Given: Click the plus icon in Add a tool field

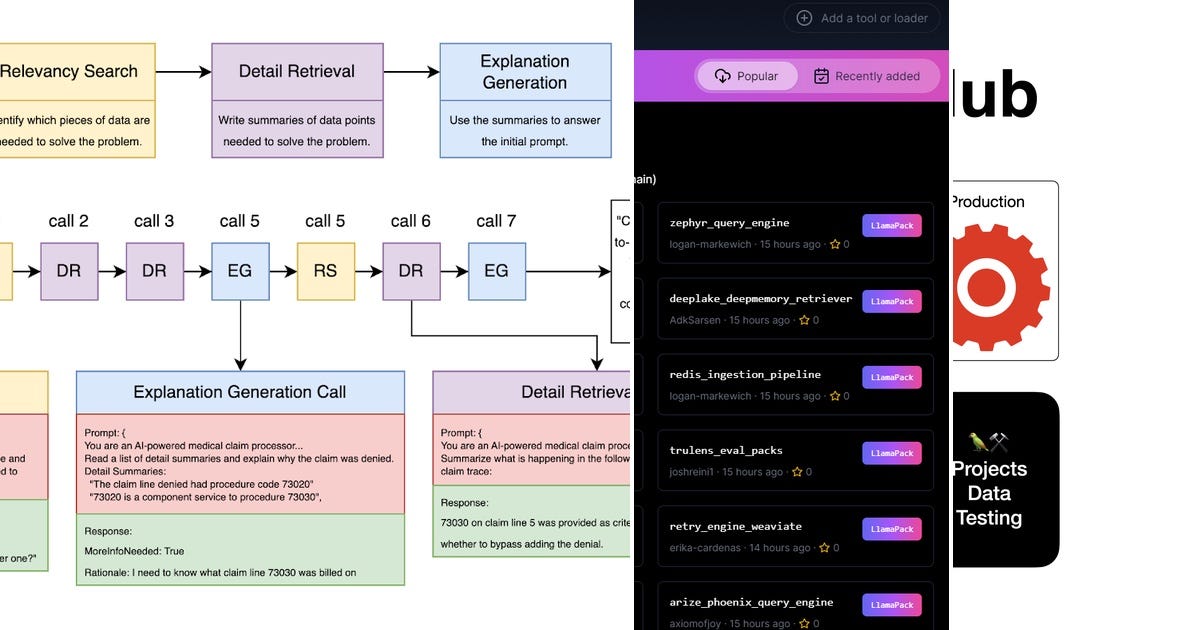Looking at the screenshot, I should 803,18.
